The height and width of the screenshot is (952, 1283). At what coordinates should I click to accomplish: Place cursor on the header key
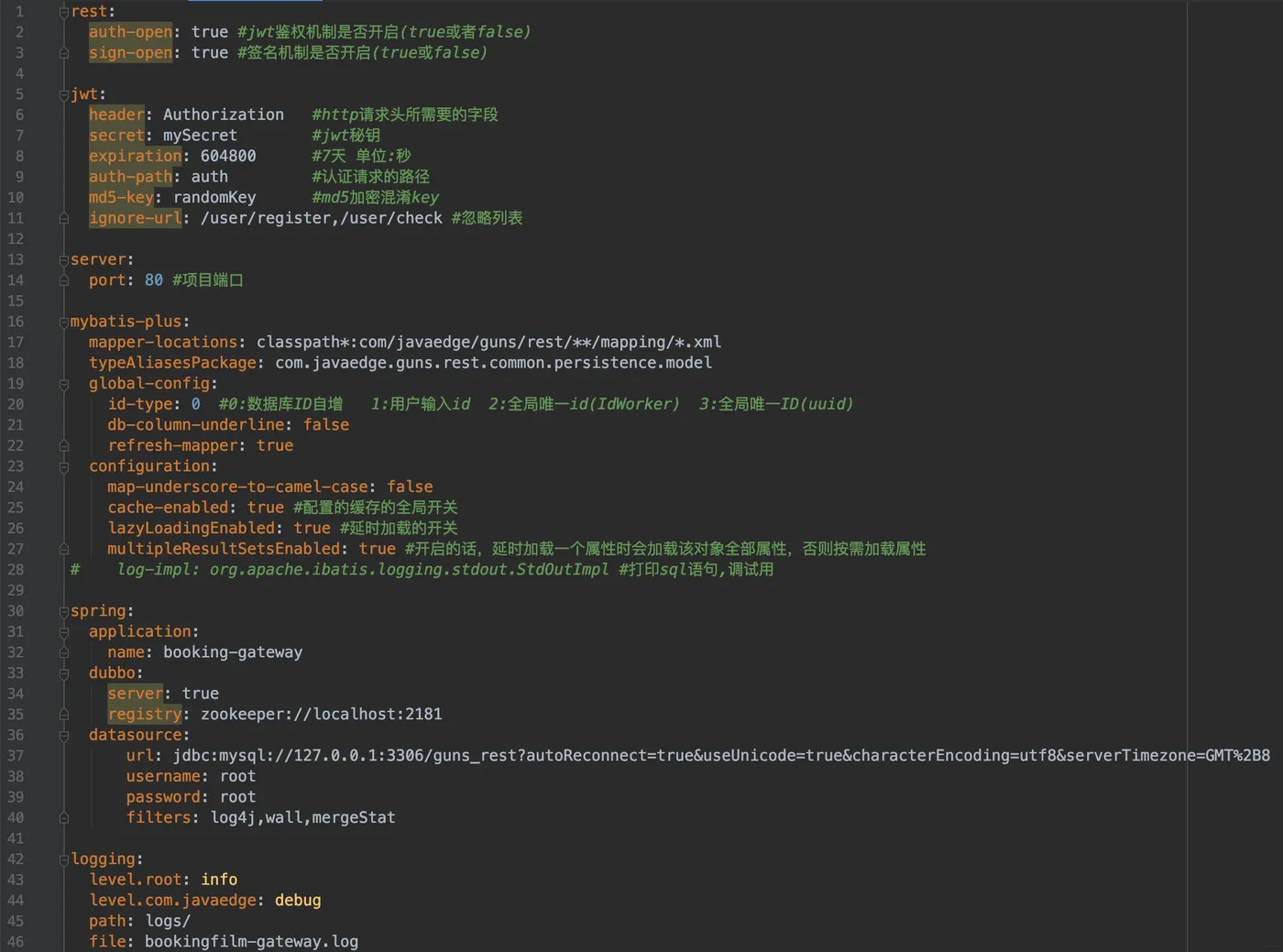coord(116,115)
